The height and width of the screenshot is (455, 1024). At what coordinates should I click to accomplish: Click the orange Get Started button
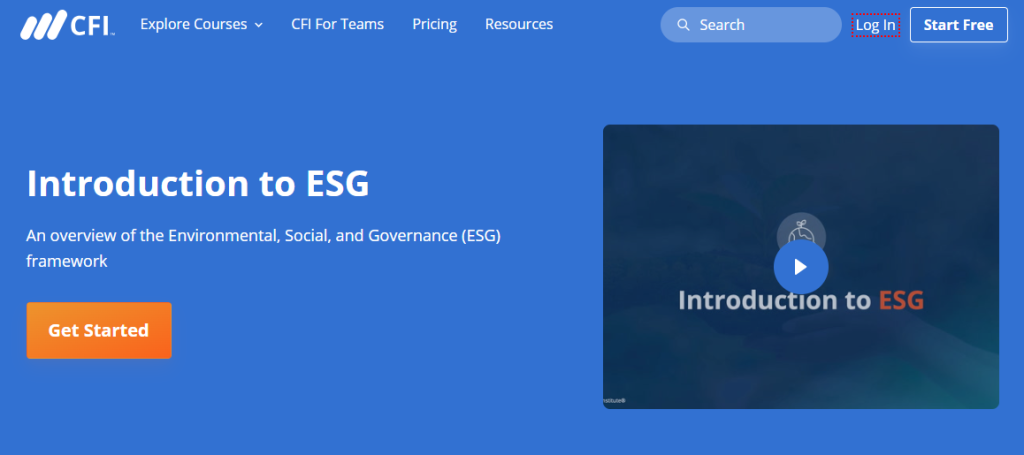pos(99,330)
